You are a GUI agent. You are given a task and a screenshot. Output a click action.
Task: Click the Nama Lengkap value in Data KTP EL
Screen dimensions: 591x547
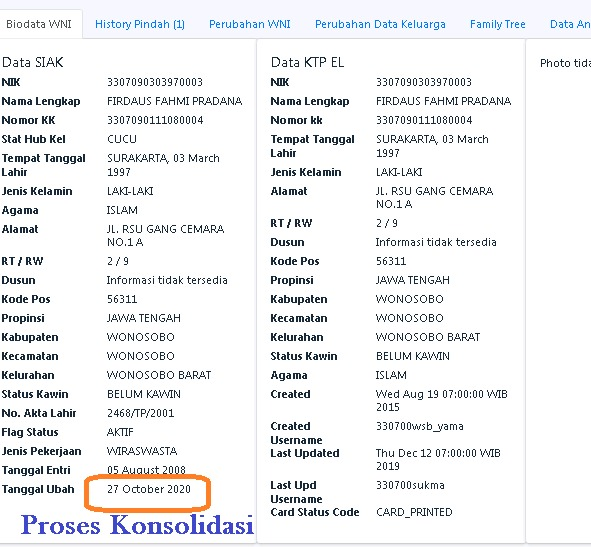pyautogui.click(x=444, y=101)
